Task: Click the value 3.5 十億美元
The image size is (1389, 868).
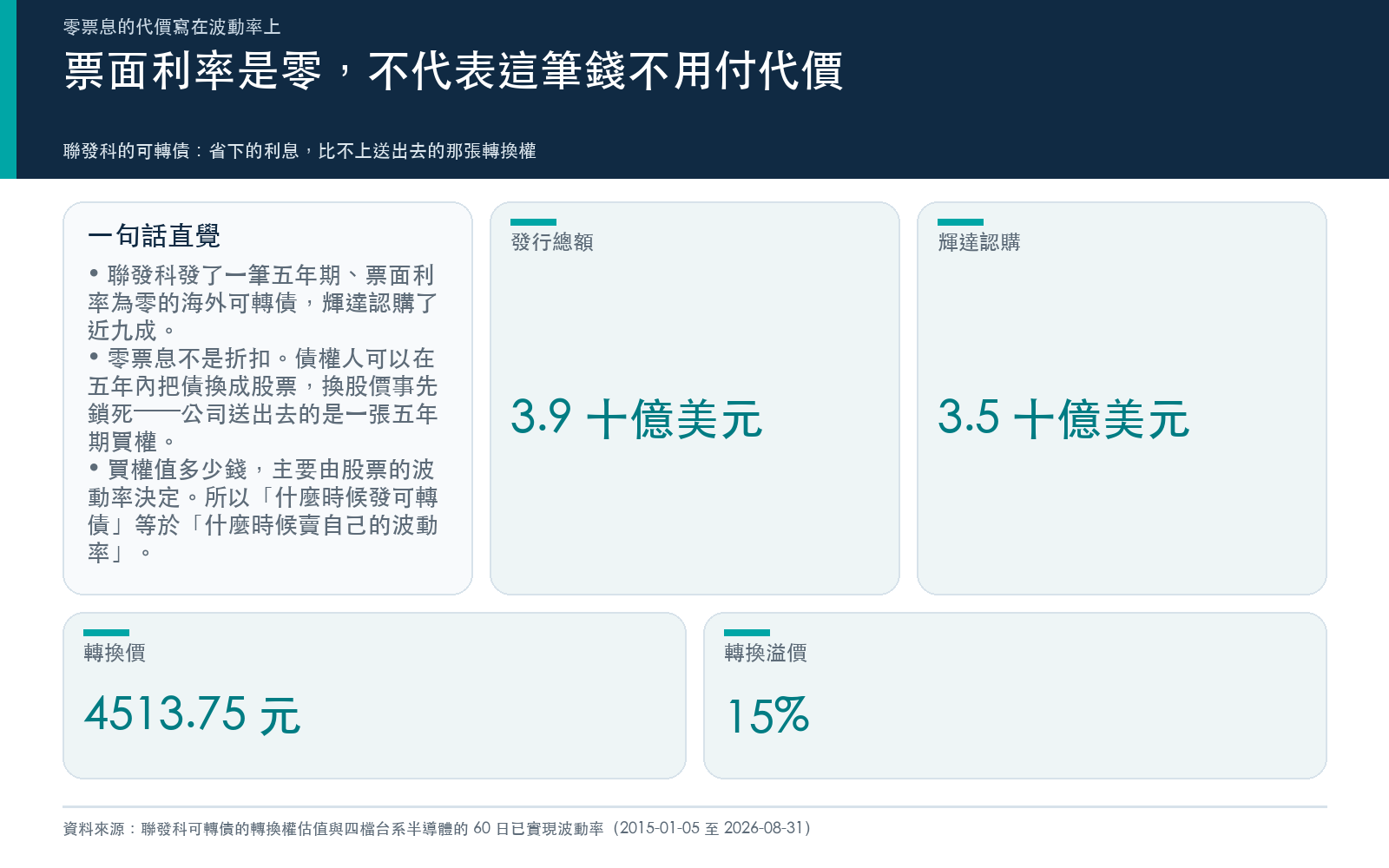Action: tap(1063, 418)
